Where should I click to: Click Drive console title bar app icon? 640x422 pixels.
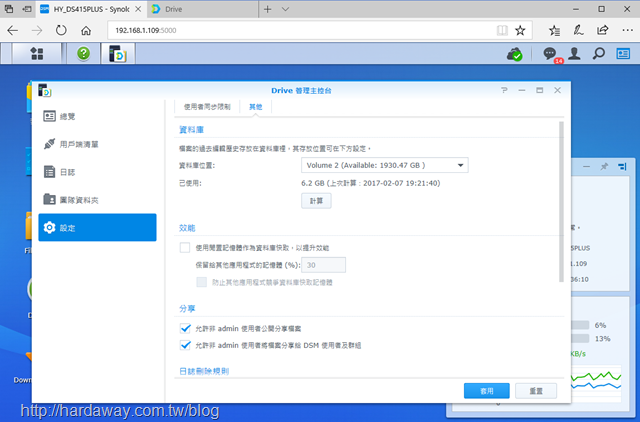[44, 90]
